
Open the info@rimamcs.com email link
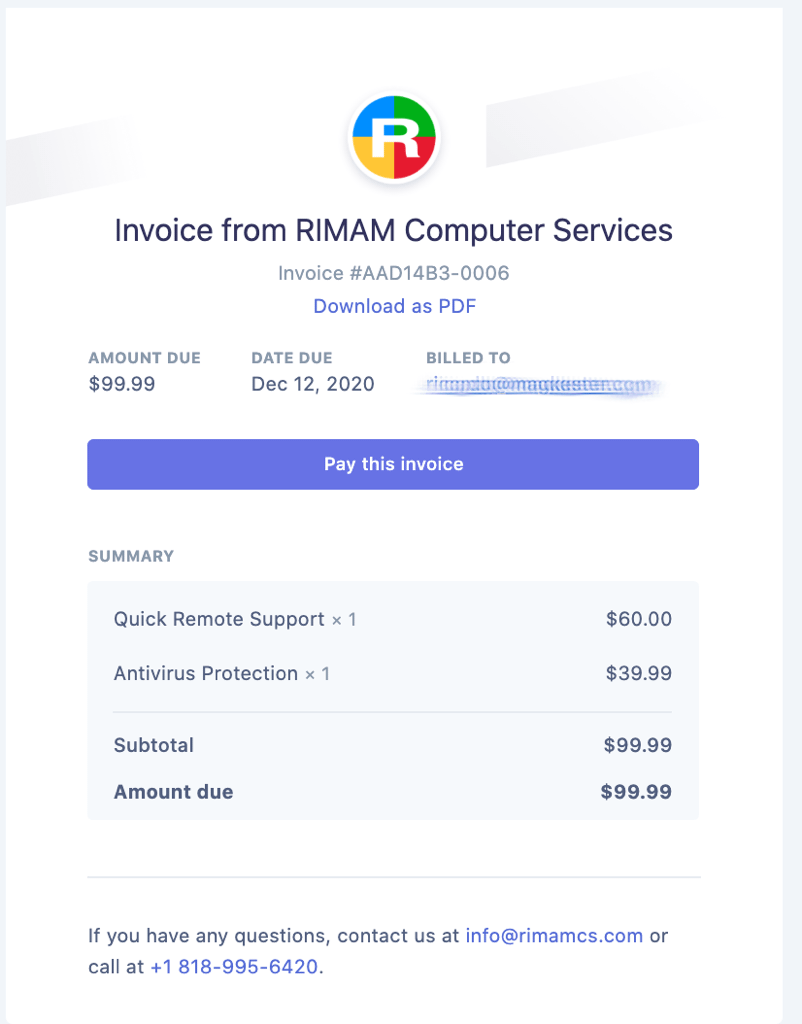pos(554,935)
